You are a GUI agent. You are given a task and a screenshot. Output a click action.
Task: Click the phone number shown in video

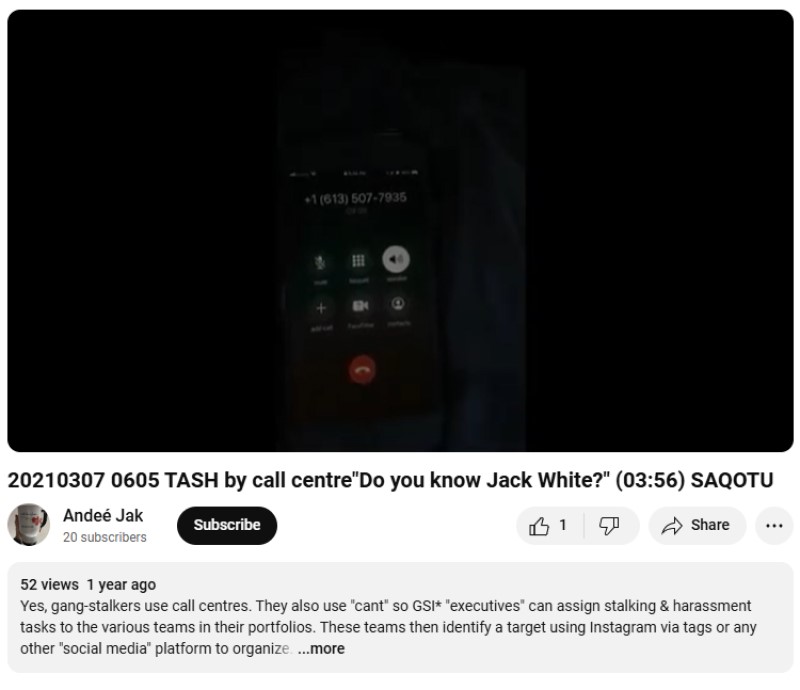pyautogui.click(x=356, y=198)
